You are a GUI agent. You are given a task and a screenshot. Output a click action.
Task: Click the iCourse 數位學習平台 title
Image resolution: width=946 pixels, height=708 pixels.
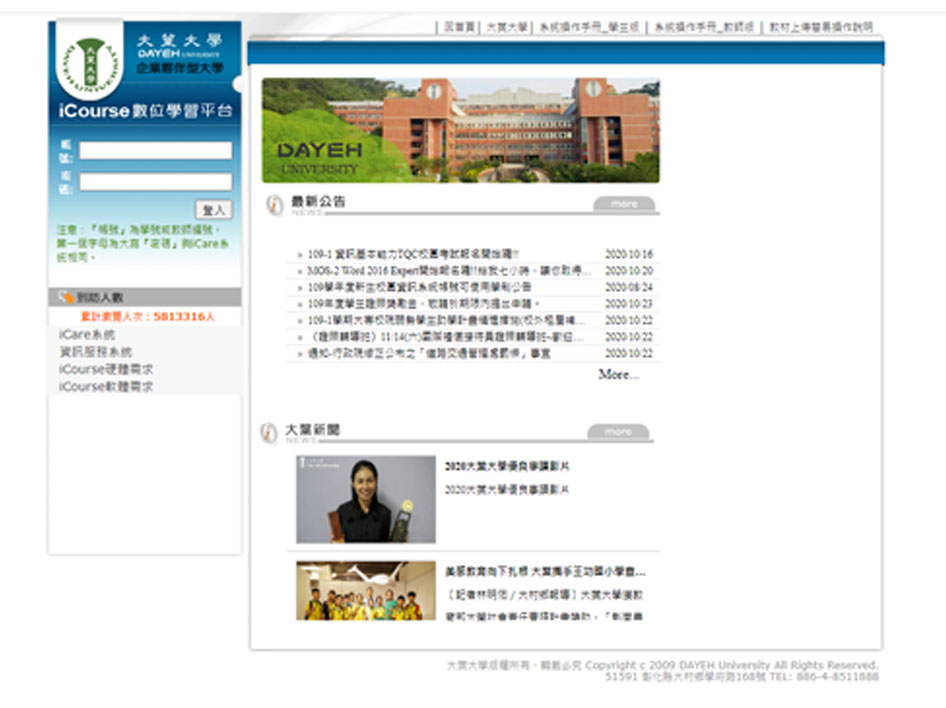[145, 111]
